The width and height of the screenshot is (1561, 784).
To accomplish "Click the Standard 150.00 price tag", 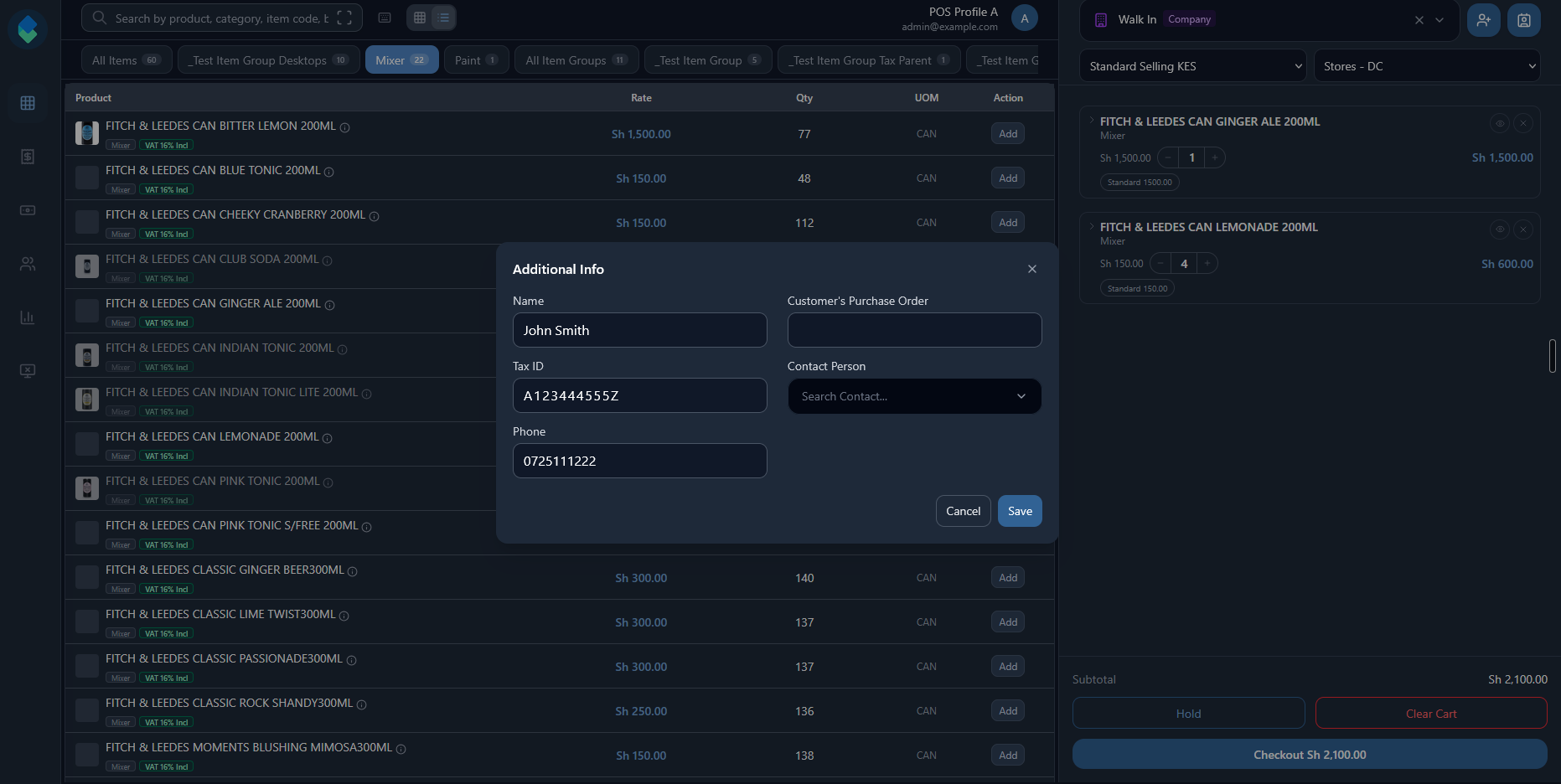I will pos(1137,288).
